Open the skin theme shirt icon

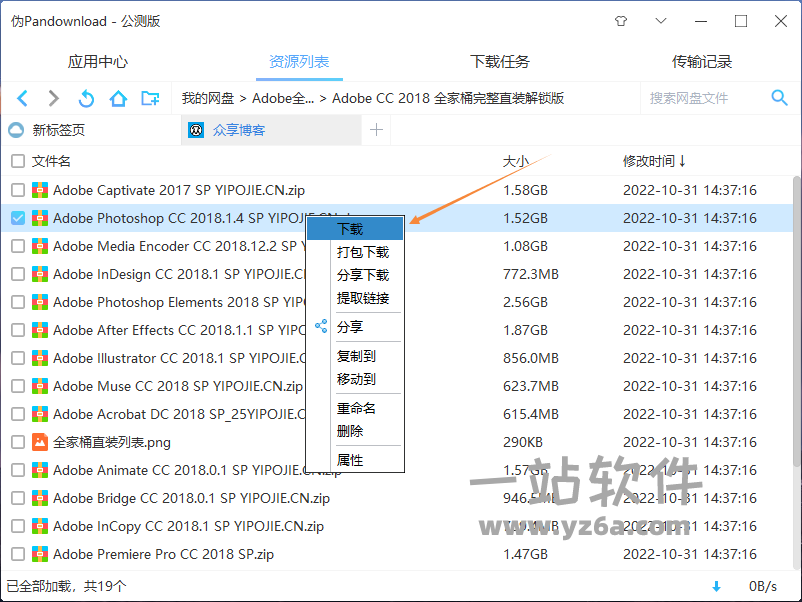pos(621,21)
